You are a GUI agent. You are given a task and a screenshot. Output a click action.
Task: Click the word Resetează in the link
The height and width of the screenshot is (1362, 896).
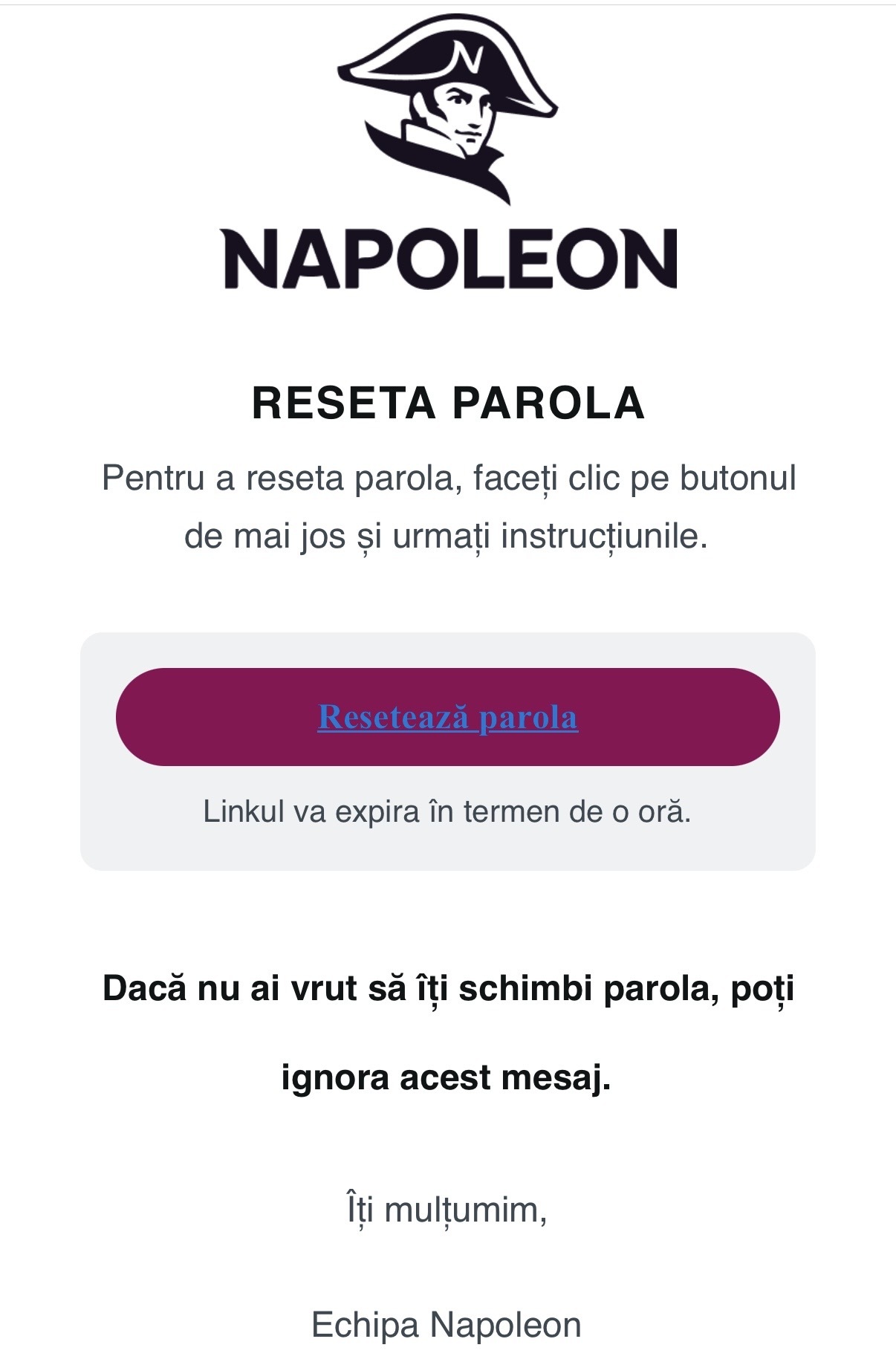point(394,717)
